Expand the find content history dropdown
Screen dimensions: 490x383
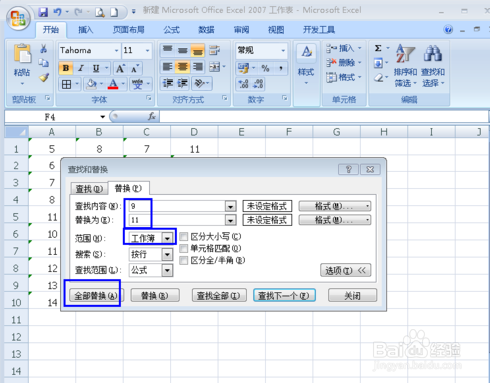tap(230, 207)
